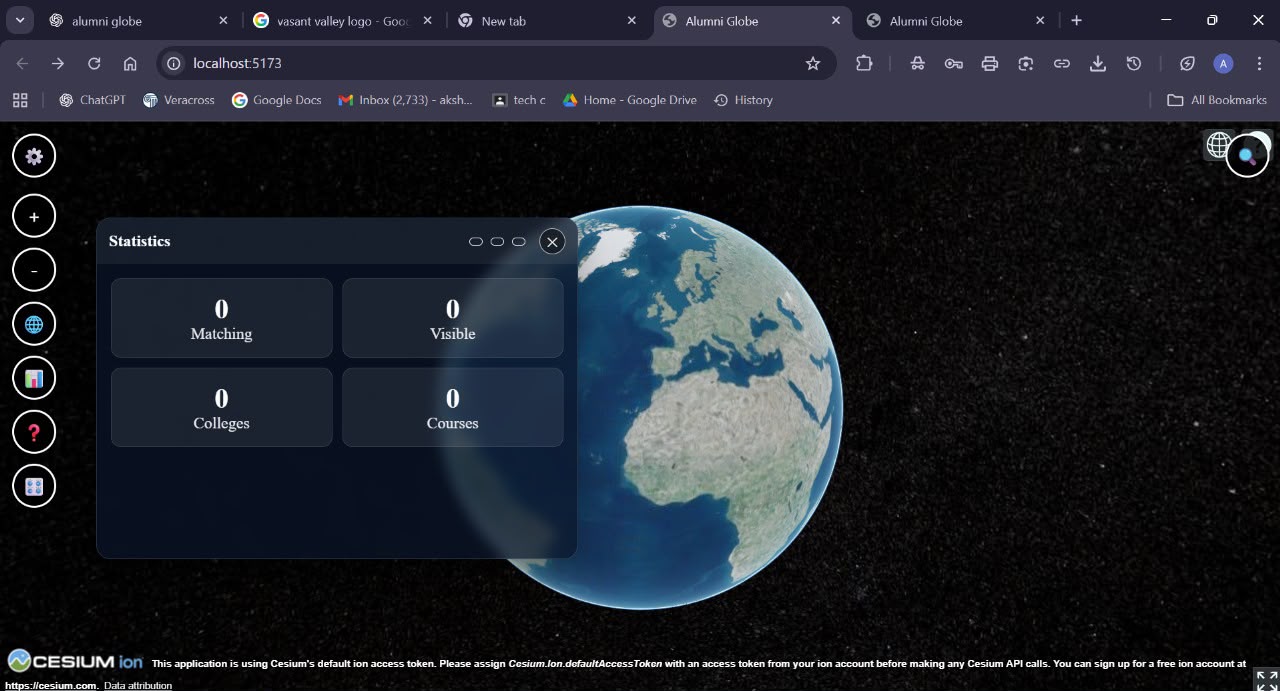Click the printer icon in the browser toolbar
Screen dimensions: 1280x691
(990, 63)
